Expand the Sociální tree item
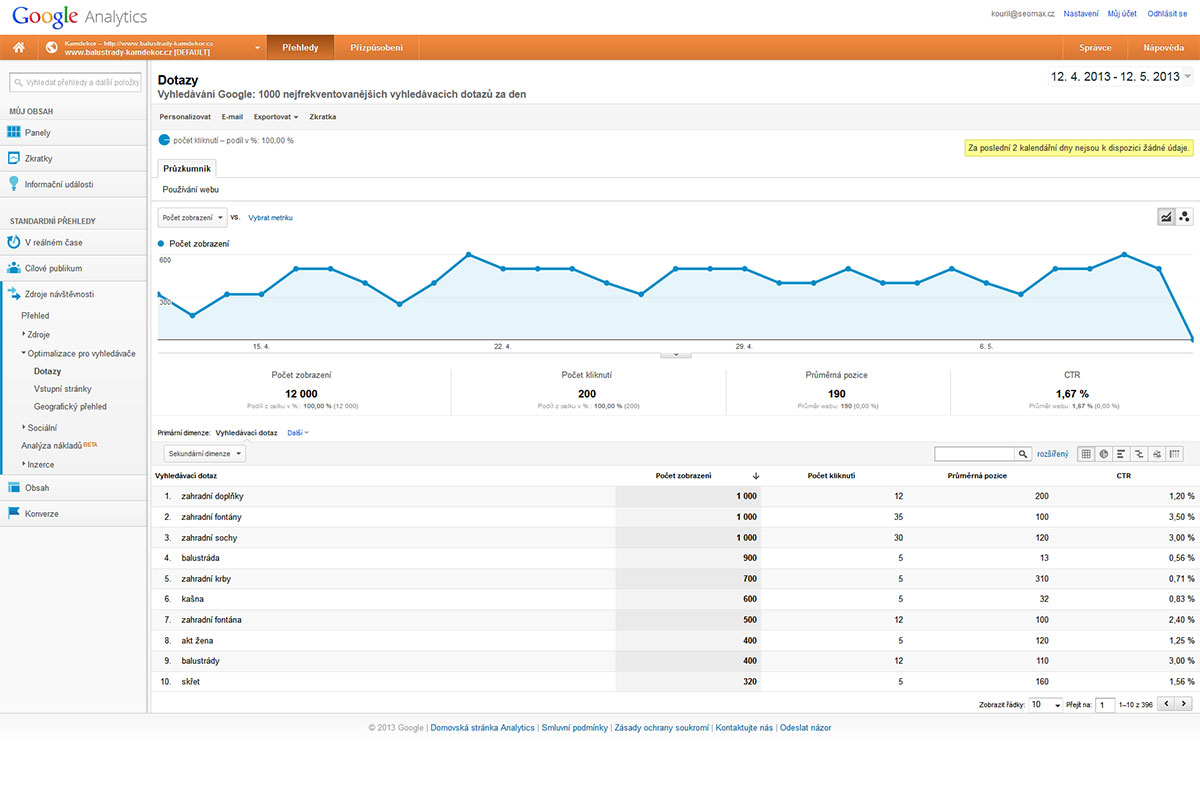Viewport: 1200px width, 805px height. tap(24, 427)
